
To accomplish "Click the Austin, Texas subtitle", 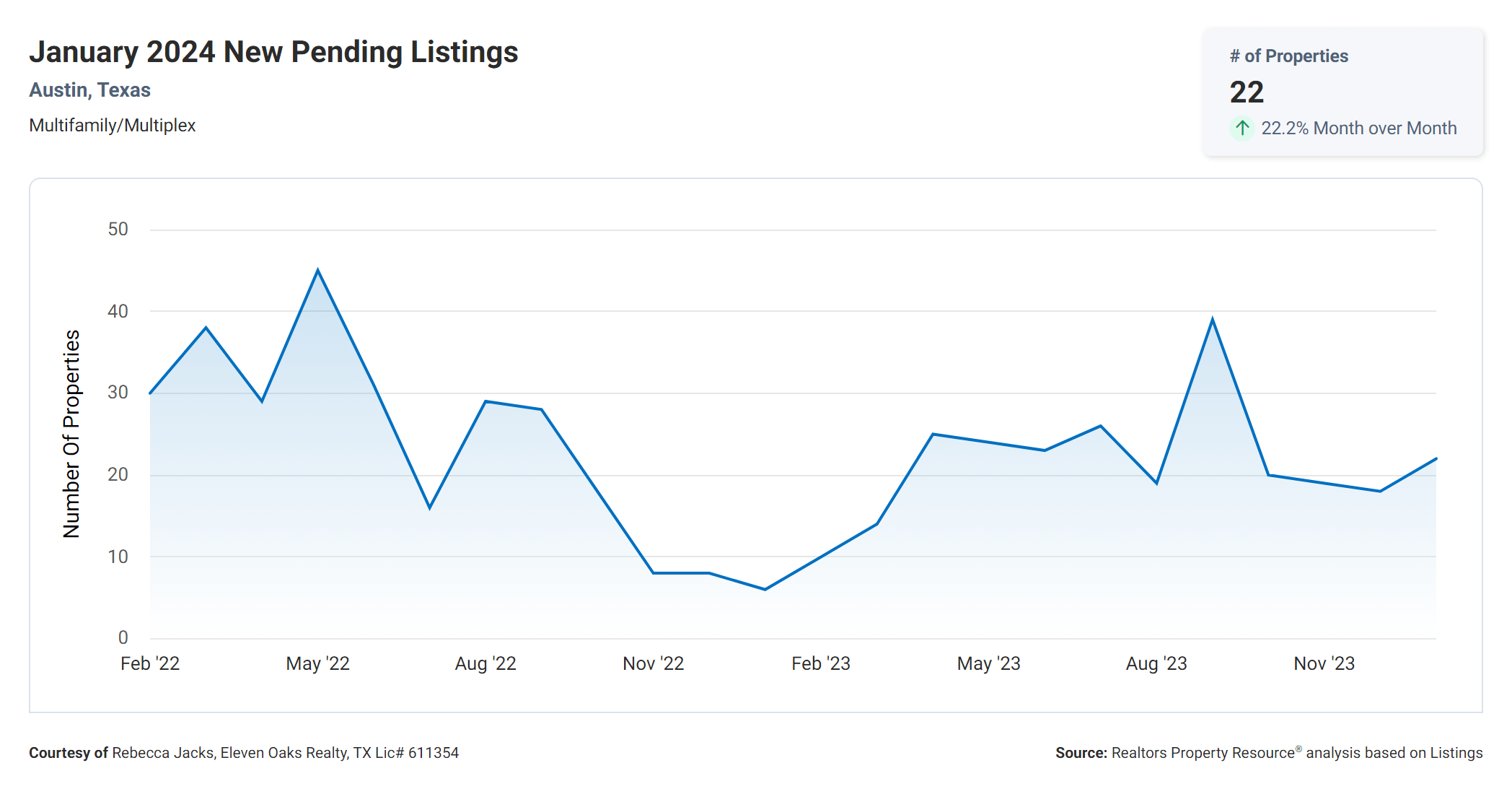I will 89,90.
